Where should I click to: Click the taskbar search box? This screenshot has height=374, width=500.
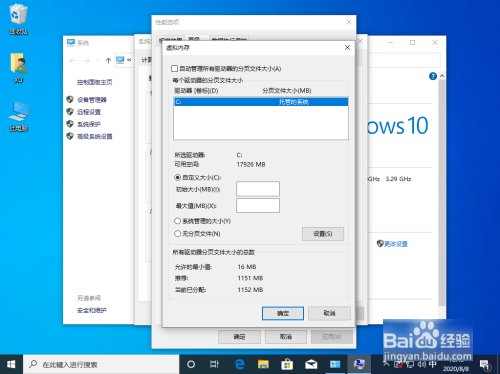(x=101, y=364)
